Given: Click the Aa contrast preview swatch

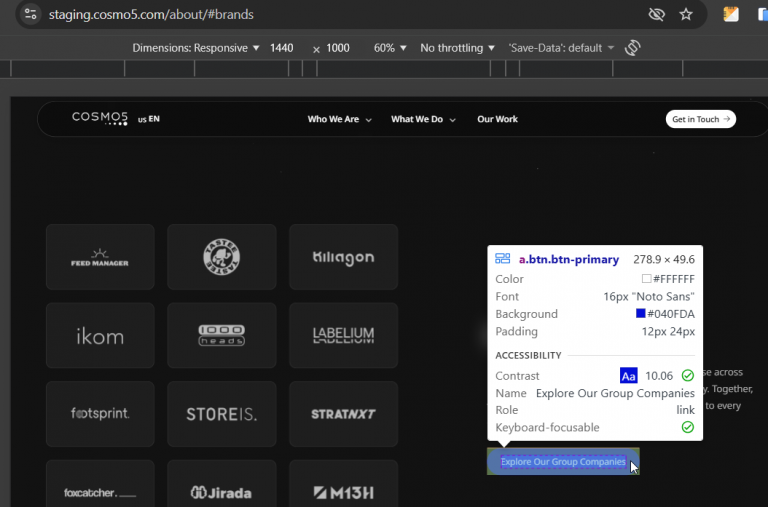Looking at the screenshot, I should tap(628, 376).
